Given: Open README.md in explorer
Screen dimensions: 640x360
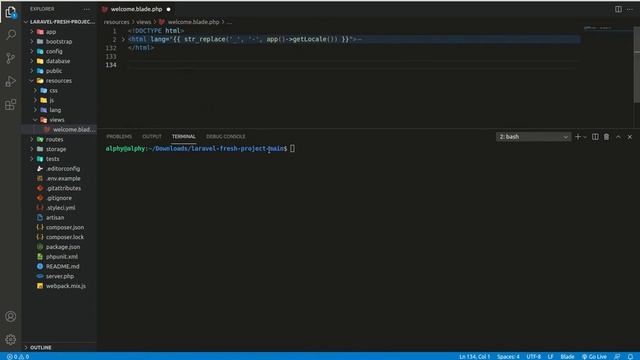Looking at the screenshot, I should (62, 266).
